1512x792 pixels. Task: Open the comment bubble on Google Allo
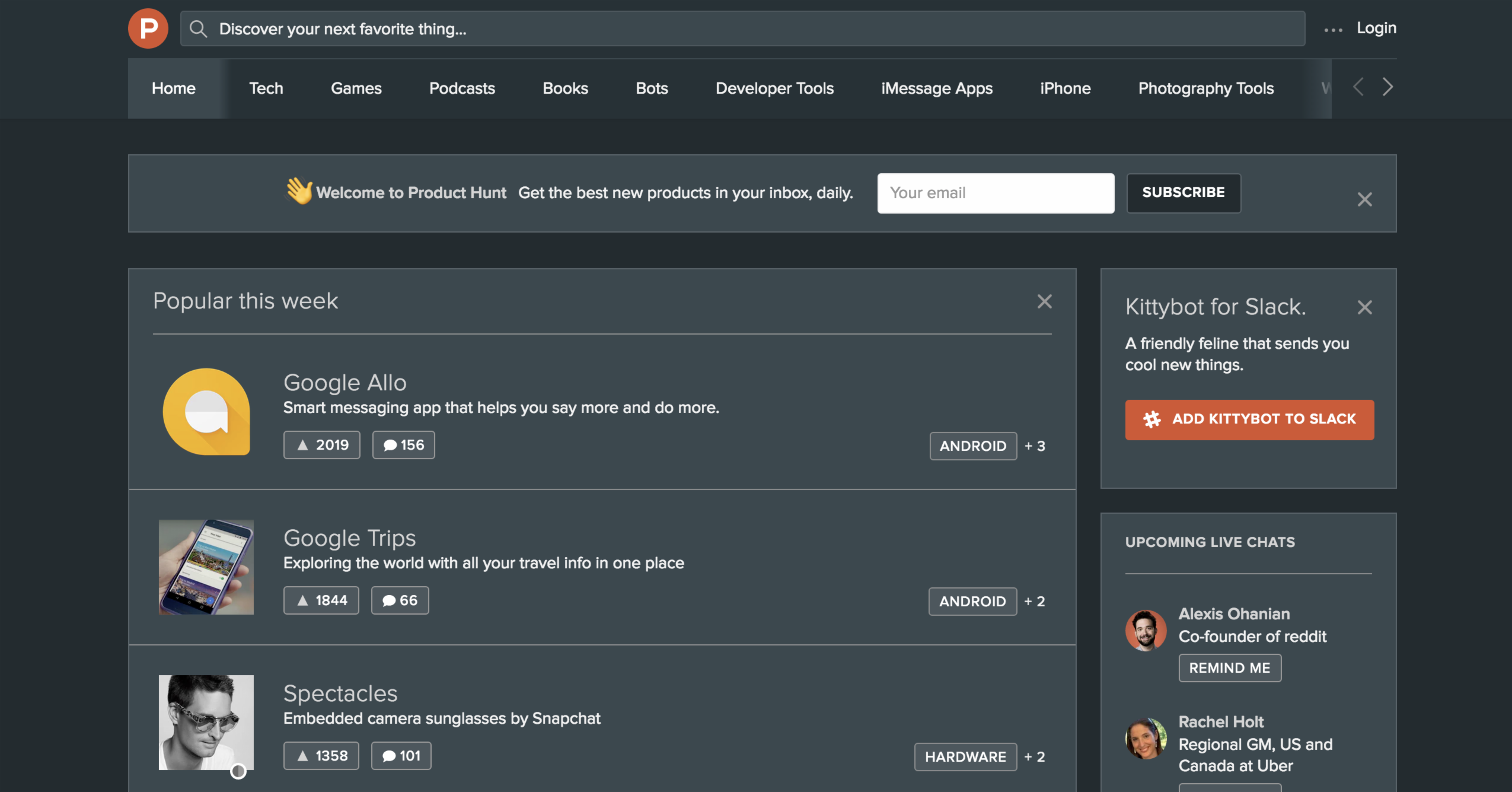(403, 444)
